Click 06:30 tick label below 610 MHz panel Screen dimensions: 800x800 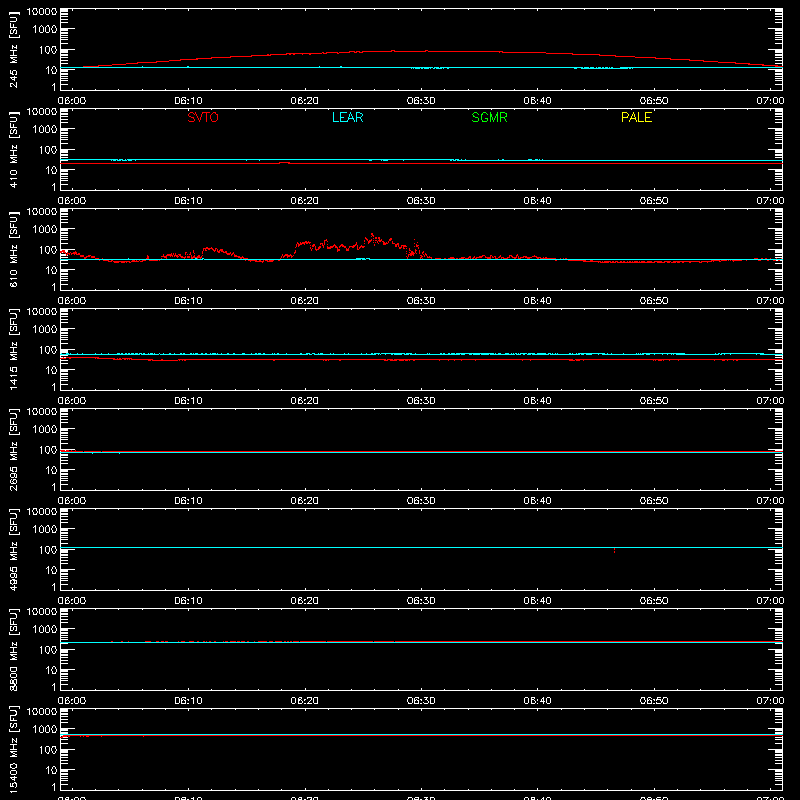(421, 301)
